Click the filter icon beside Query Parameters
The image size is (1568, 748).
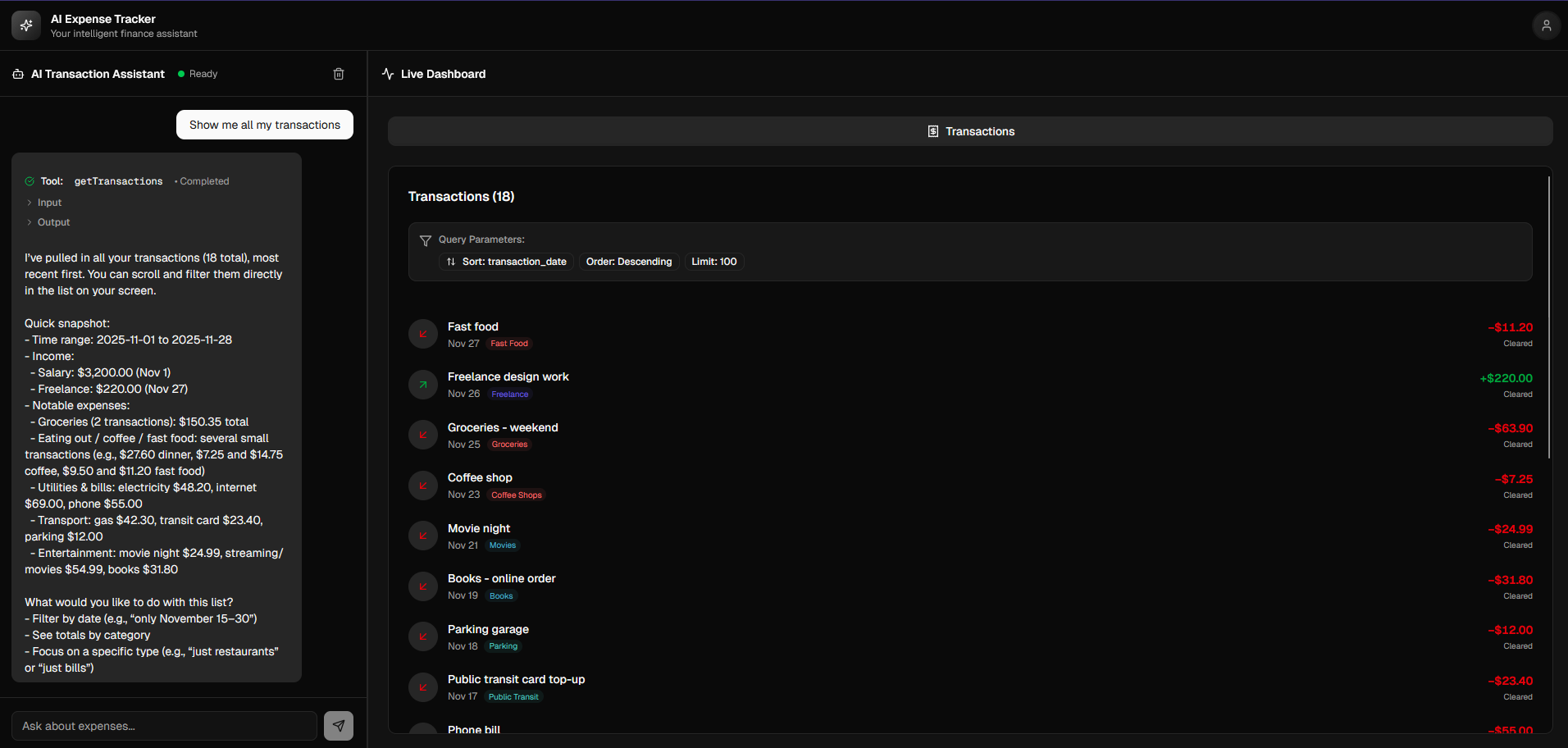(x=426, y=240)
